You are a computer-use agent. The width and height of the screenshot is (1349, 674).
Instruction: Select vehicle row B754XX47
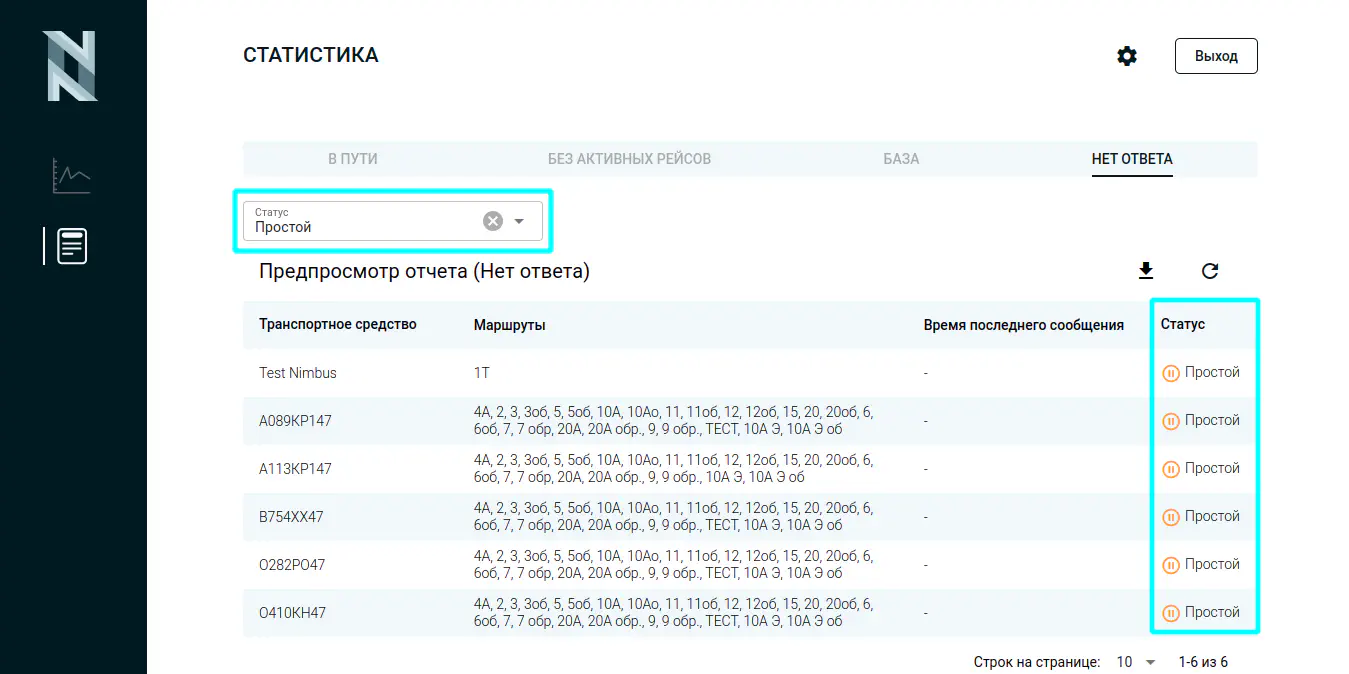(291, 517)
